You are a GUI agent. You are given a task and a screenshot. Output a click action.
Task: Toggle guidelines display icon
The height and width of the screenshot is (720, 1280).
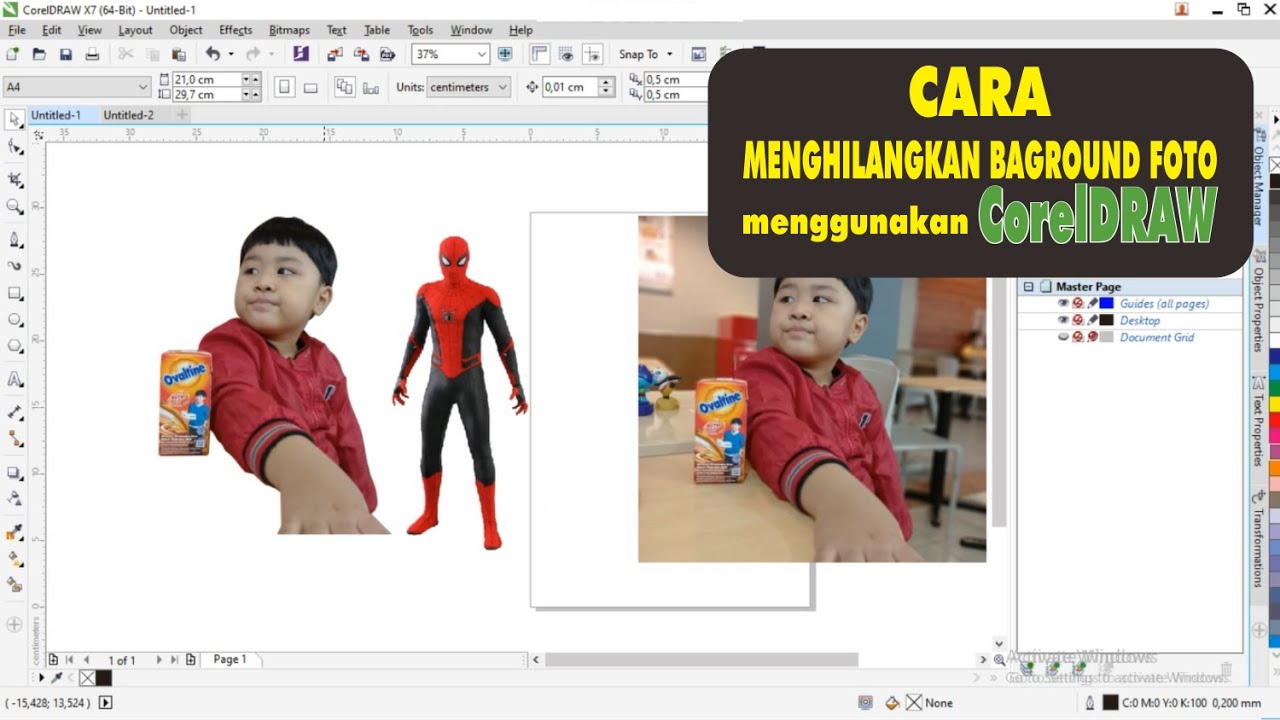[x=593, y=54]
